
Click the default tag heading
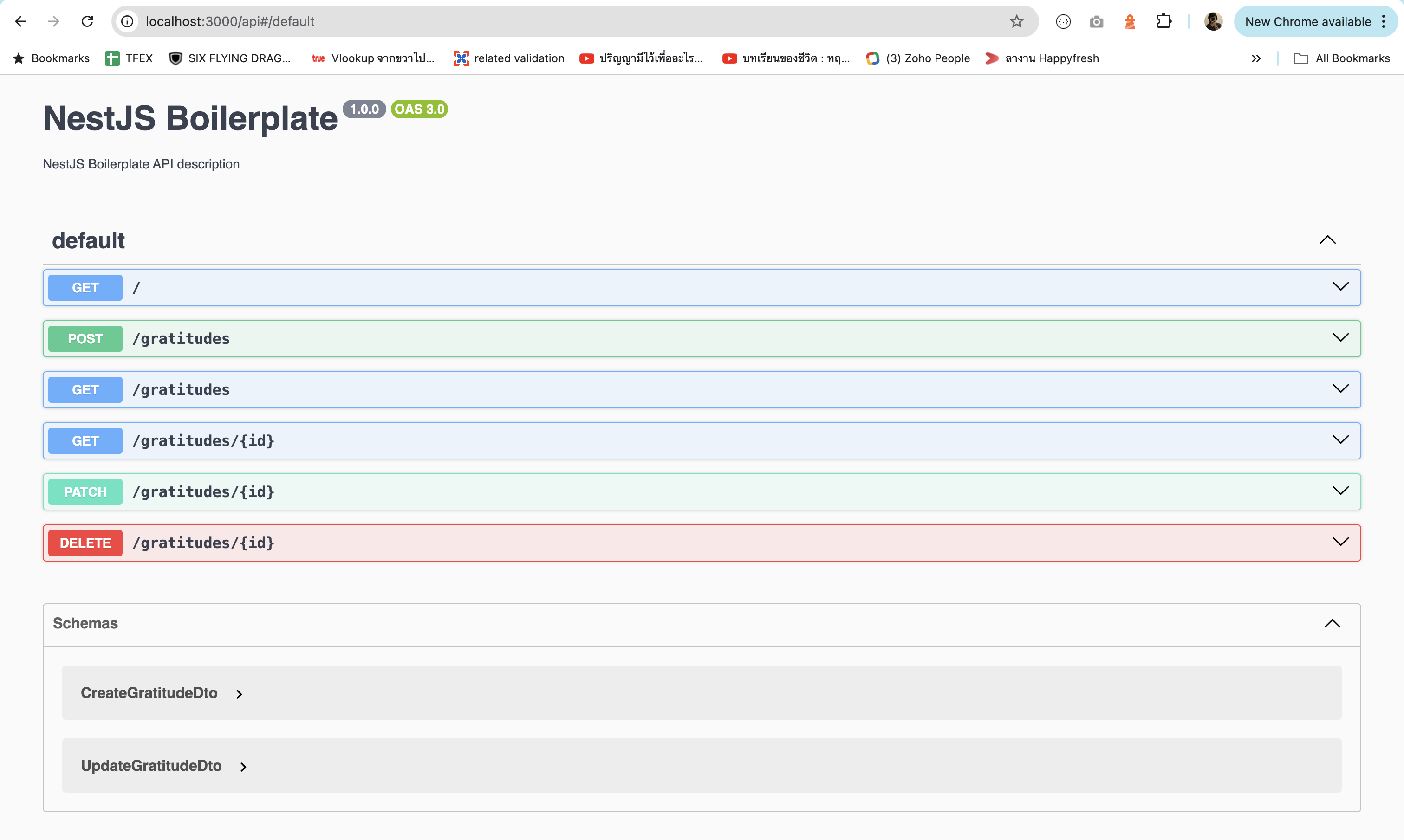pos(88,240)
